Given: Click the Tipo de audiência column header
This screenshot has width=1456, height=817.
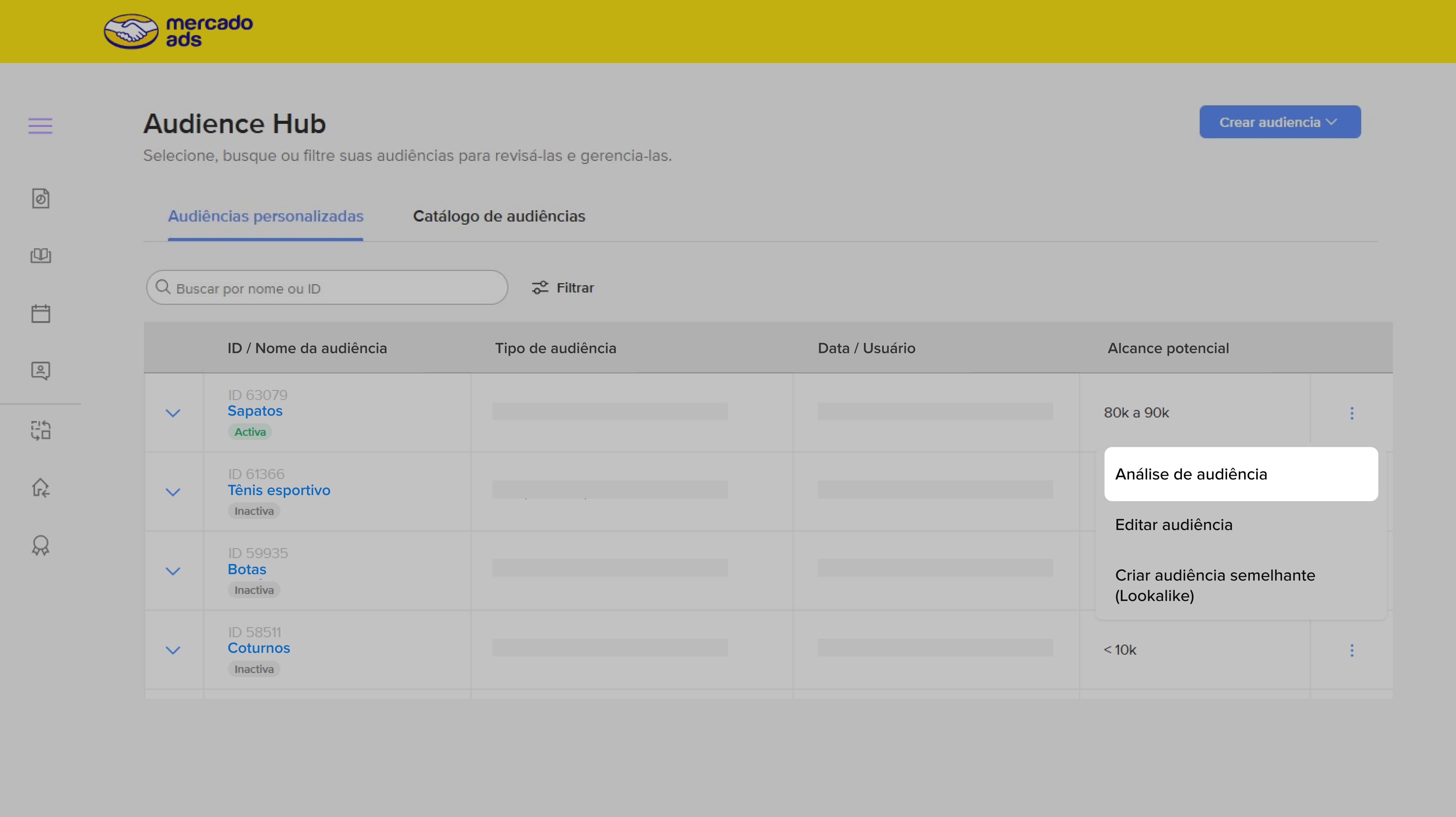Looking at the screenshot, I should tap(555, 348).
